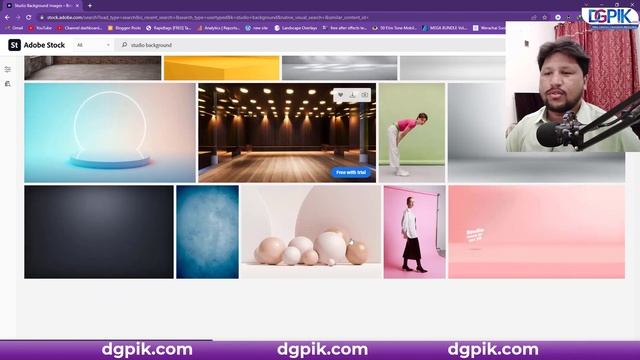Open the new site bookmark
Image resolution: width=640 pixels, height=360 pixels.
257,28
